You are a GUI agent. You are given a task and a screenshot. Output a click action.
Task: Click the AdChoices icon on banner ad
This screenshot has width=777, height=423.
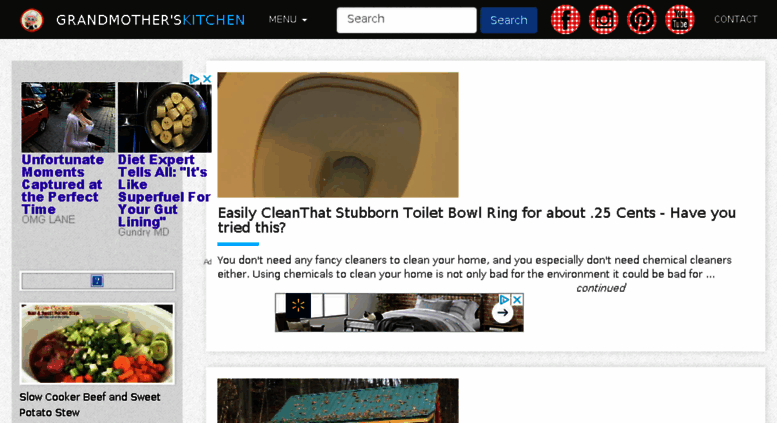pyautogui.click(x=504, y=300)
